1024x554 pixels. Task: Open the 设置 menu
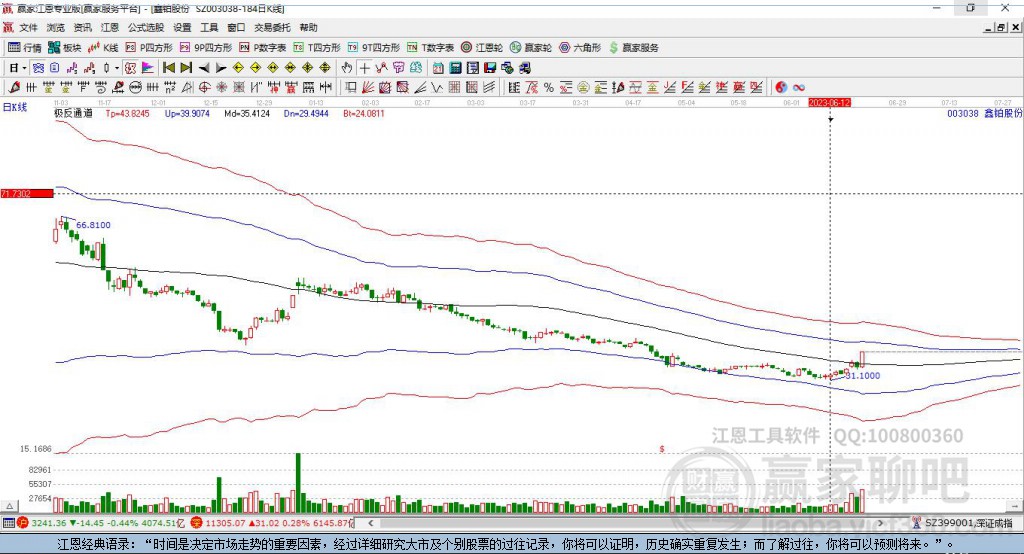(182, 27)
